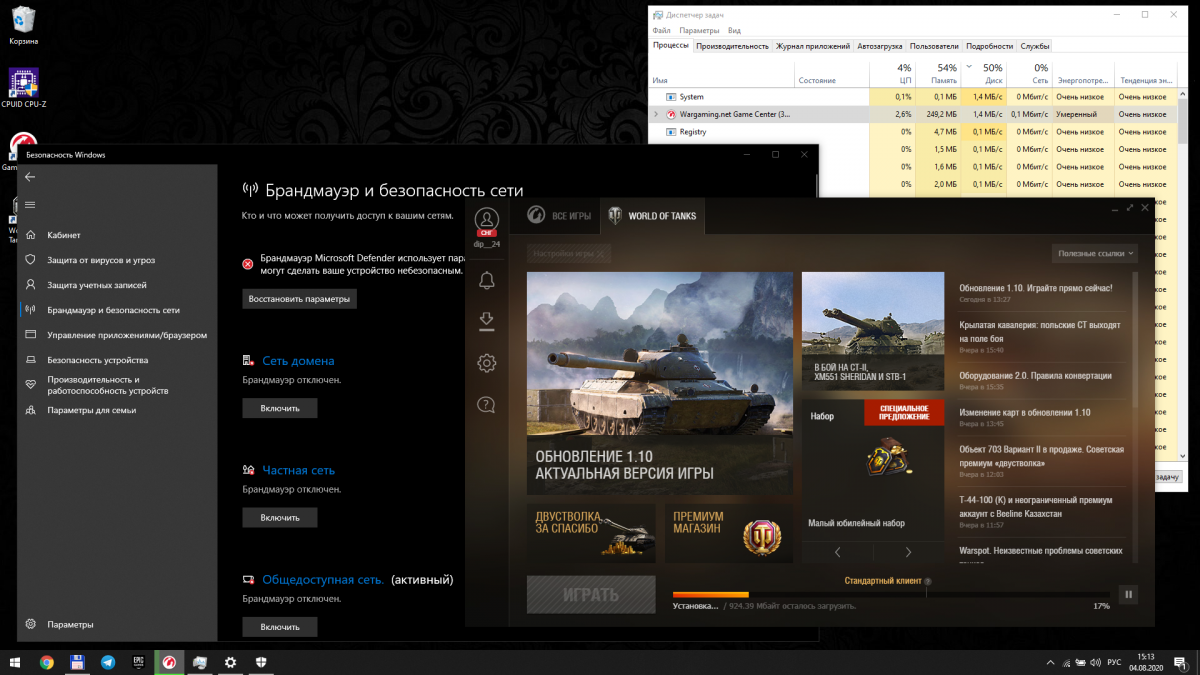Turn on Private network firewall with Включить

click(280, 518)
